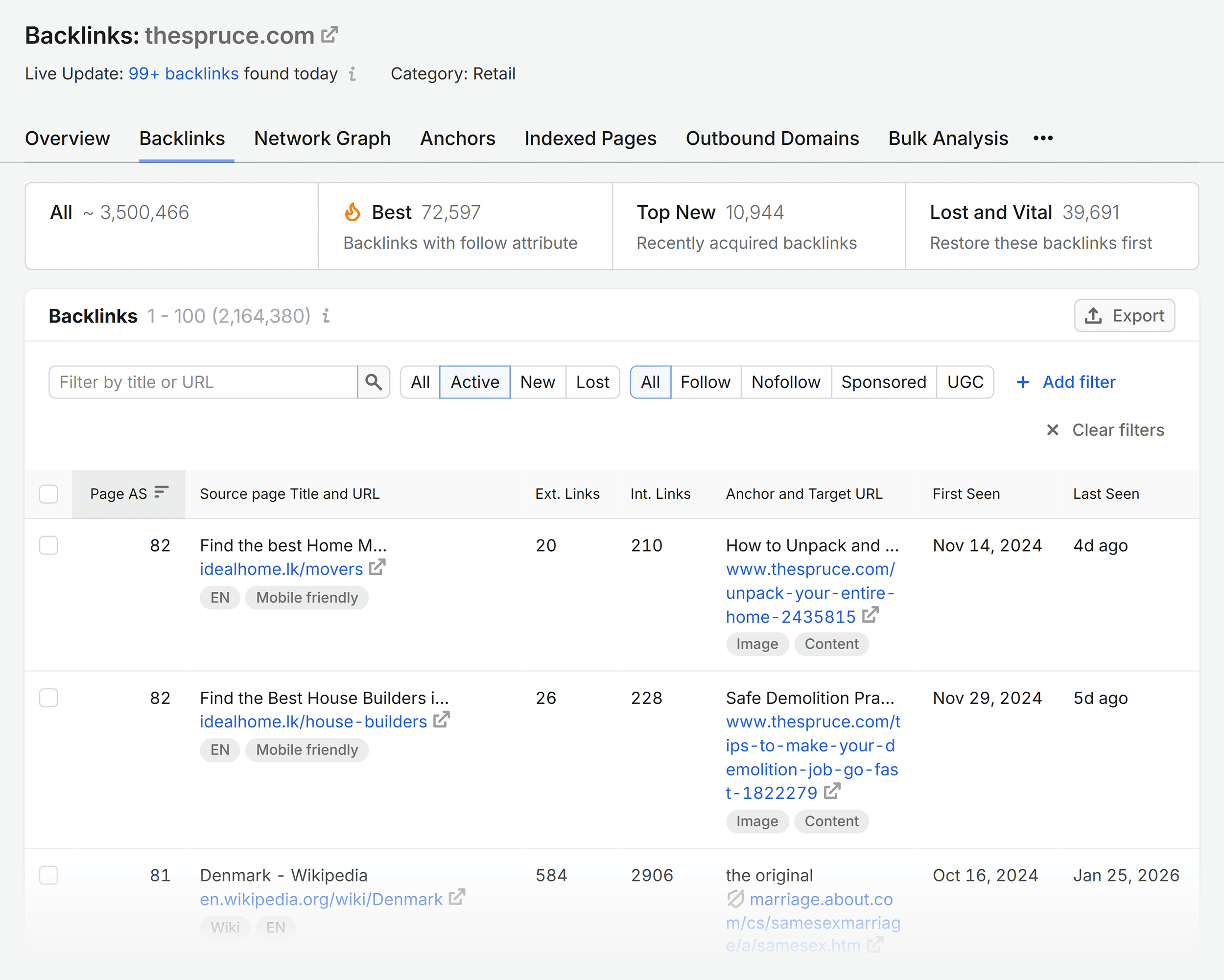The height and width of the screenshot is (980, 1224).
Task: Select the All link-attribute filter
Action: (651, 382)
